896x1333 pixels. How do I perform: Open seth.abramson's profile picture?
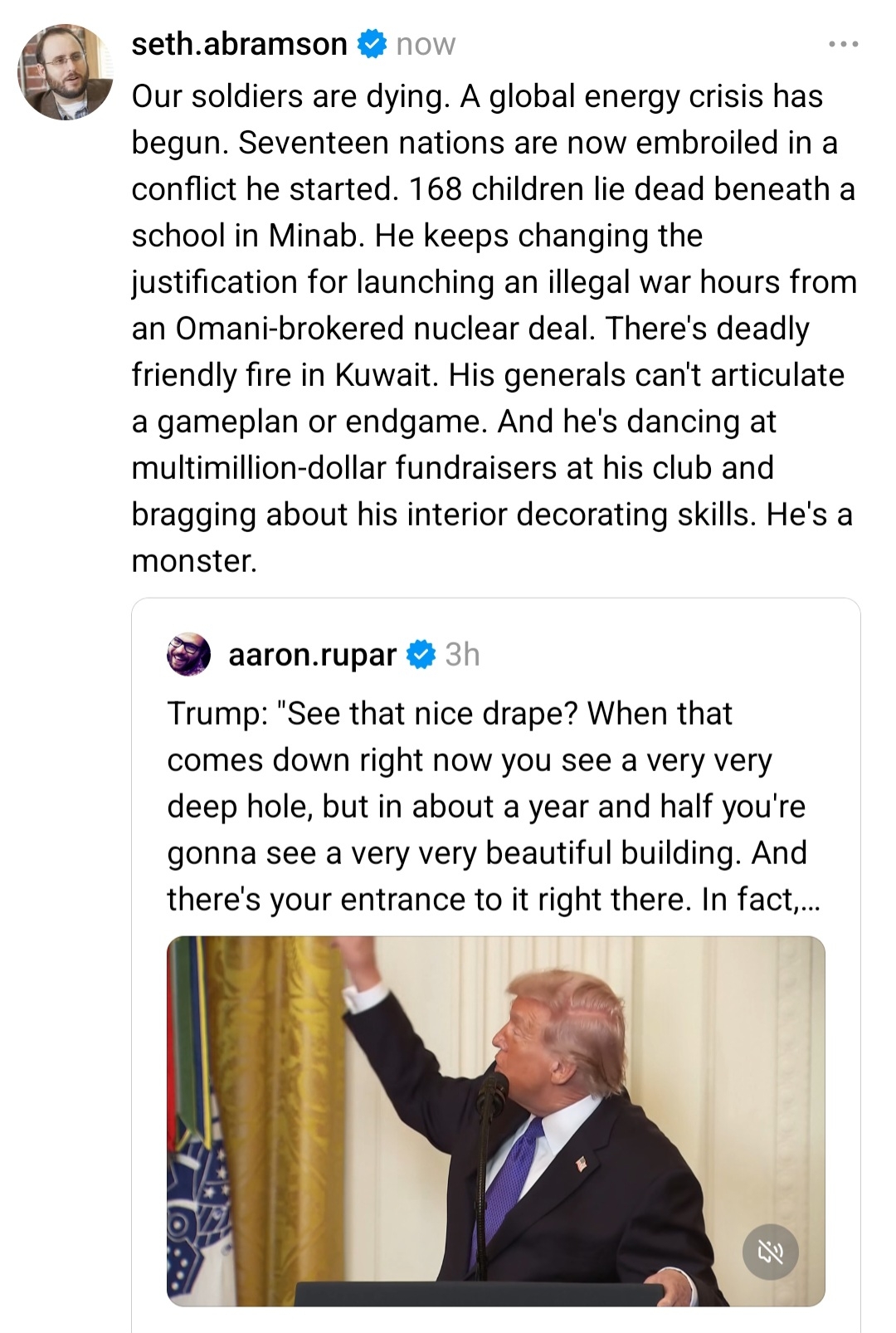(x=66, y=71)
